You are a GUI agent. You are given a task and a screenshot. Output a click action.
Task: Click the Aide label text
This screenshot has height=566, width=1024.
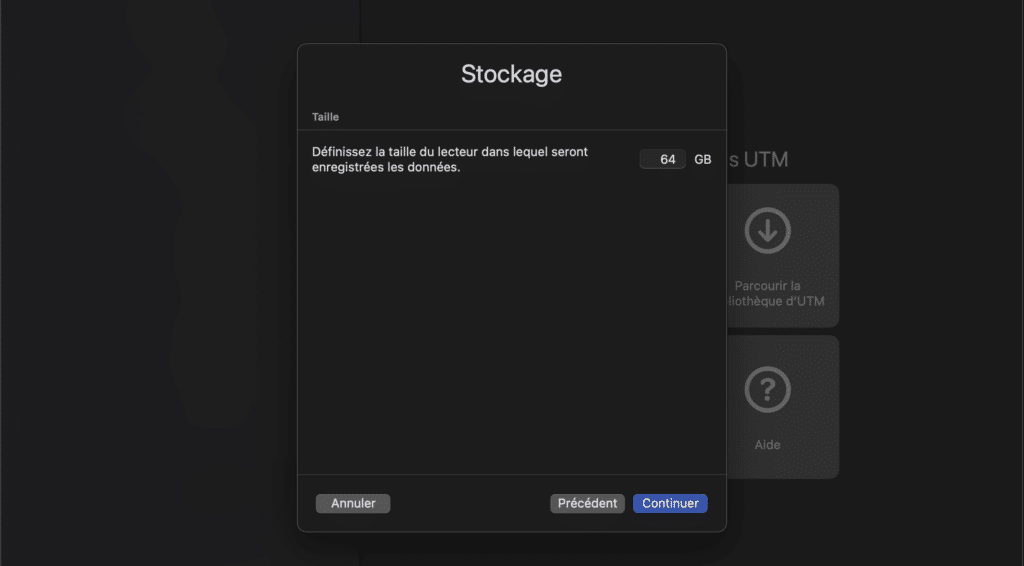pyautogui.click(x=767, y=445)
